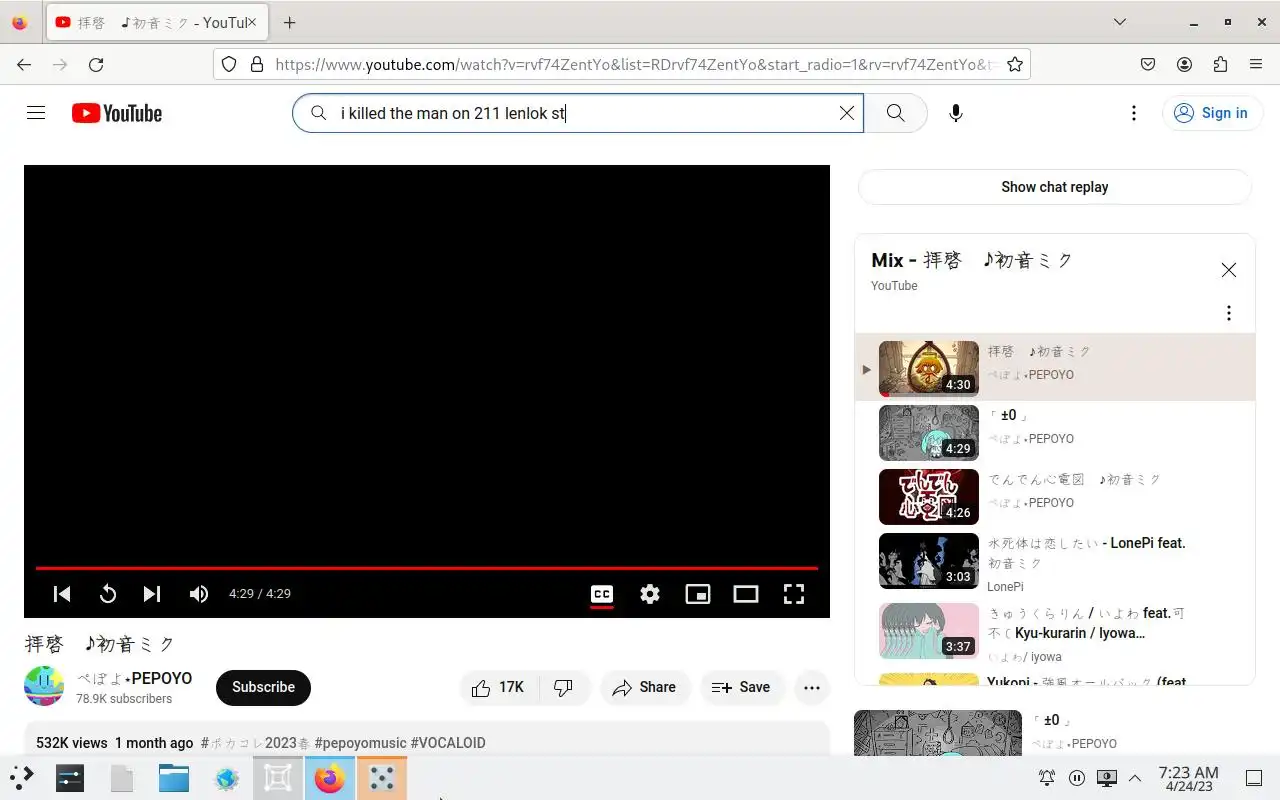This screenshot has height=800, width=1280.
Task: Open taskbar notifications bell icon
Action: coord(1047,778)
